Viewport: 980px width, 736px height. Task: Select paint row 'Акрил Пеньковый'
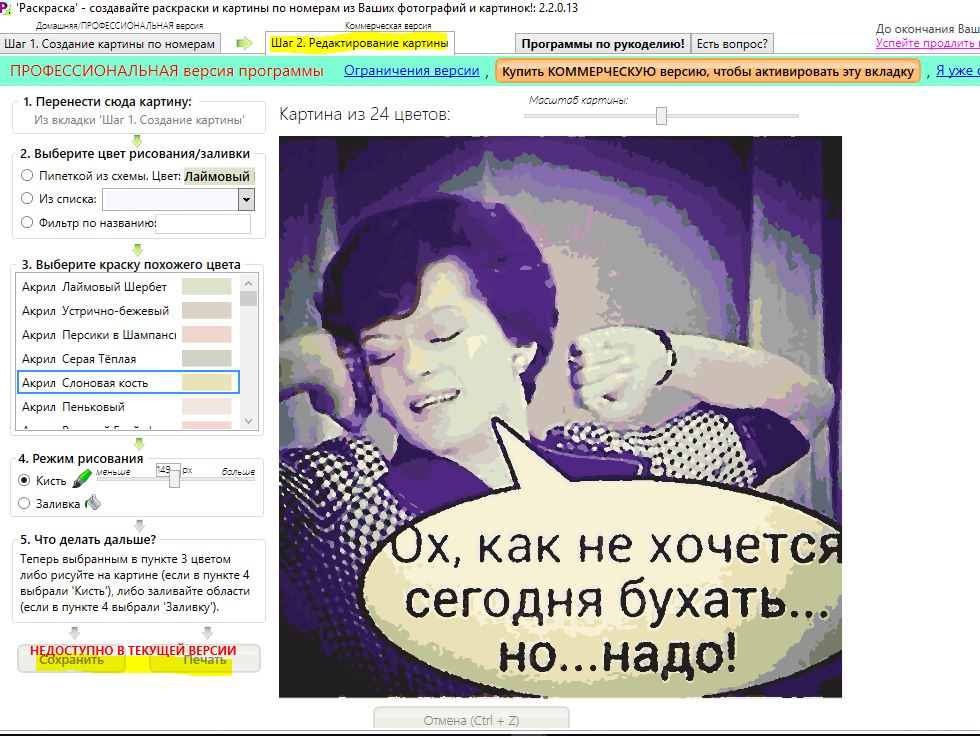click(x=128, y=406)
